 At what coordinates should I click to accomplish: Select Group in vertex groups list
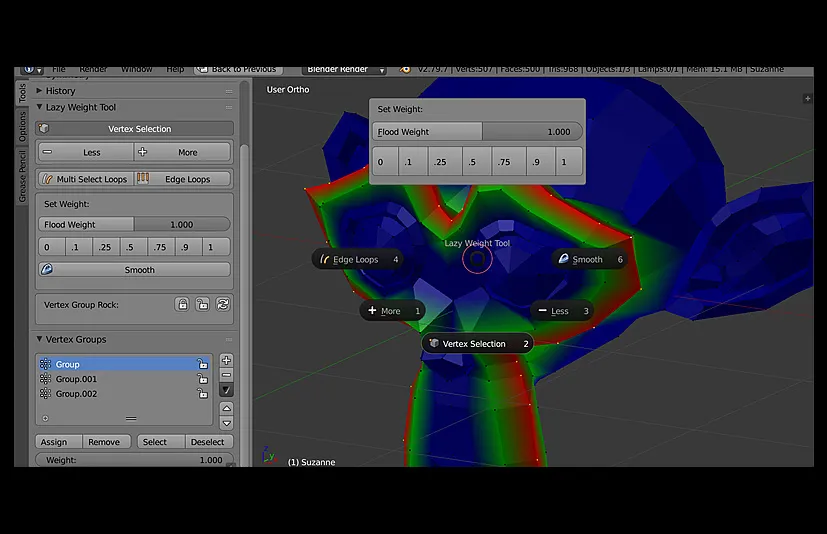pos(124,364)
